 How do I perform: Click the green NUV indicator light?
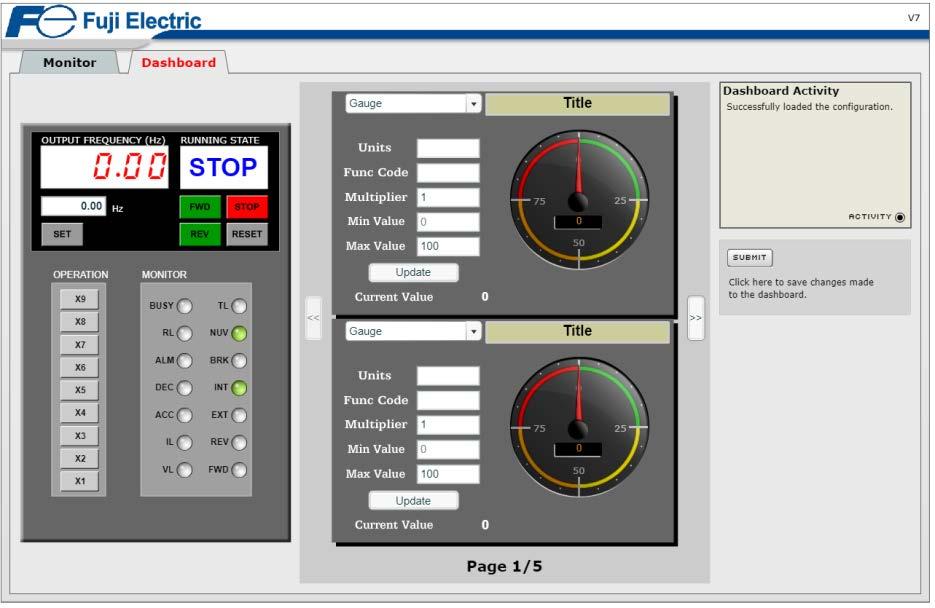tap(239, 334)
